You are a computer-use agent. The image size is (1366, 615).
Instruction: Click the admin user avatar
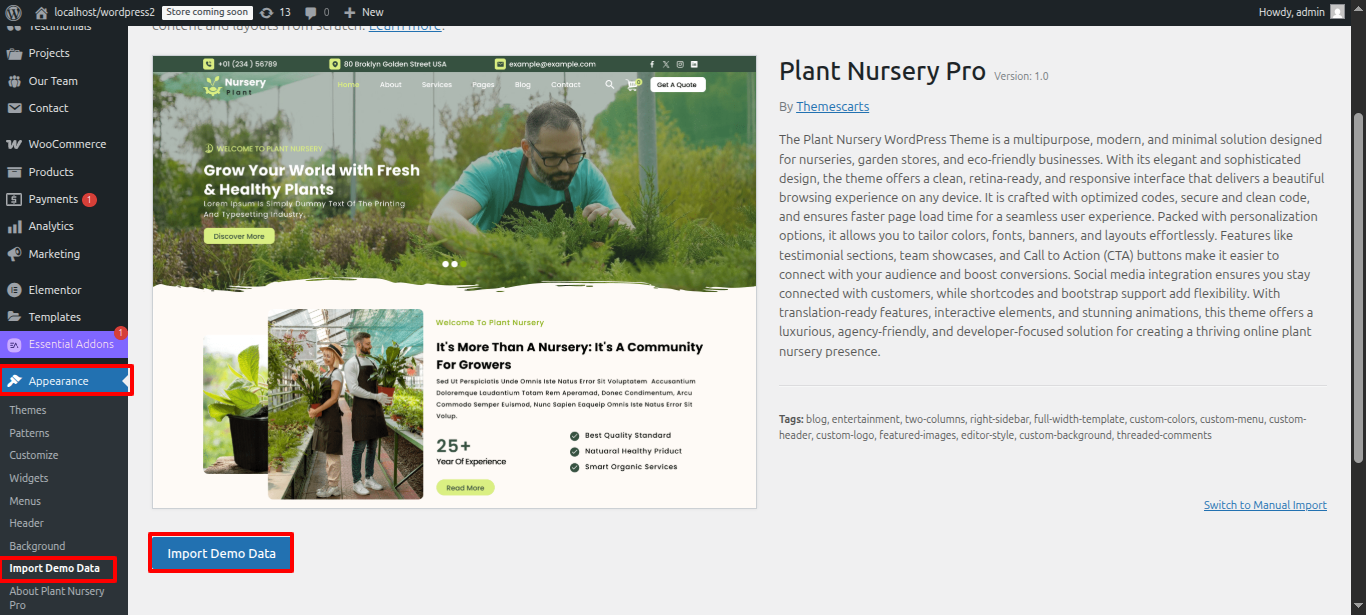pos(1337,12)
